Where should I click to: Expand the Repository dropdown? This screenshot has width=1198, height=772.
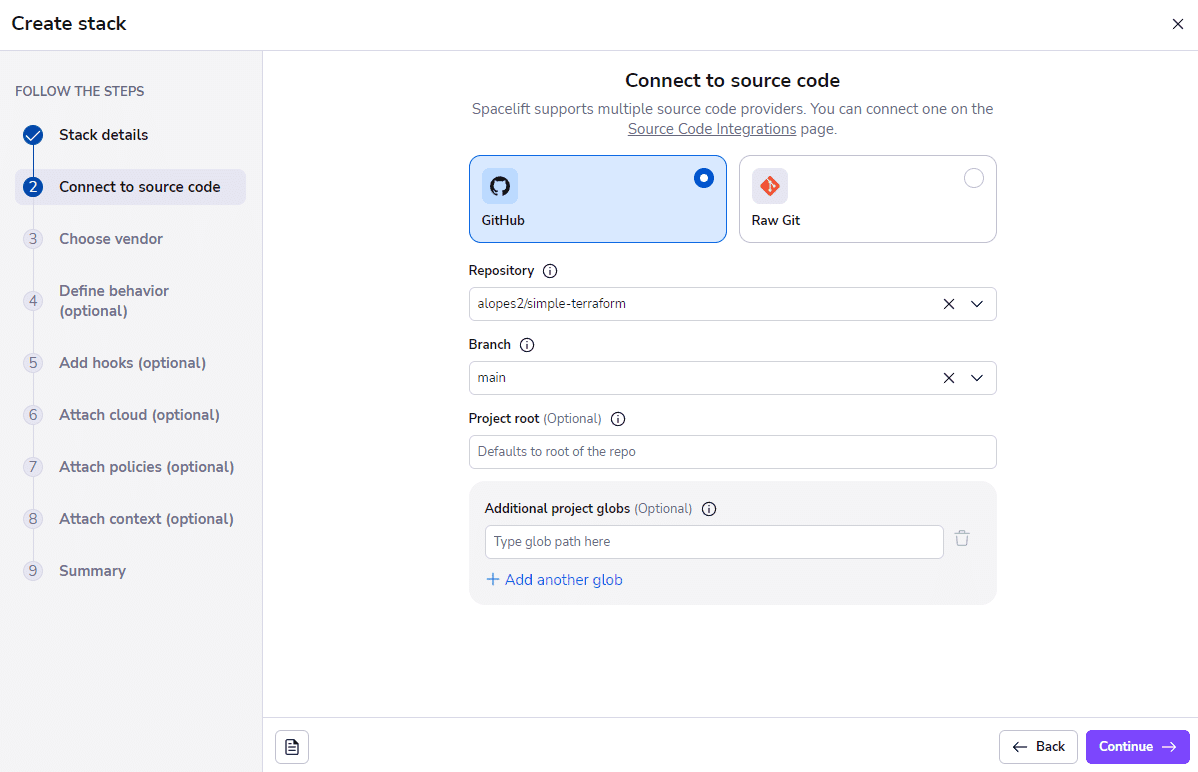coord(977,304)
